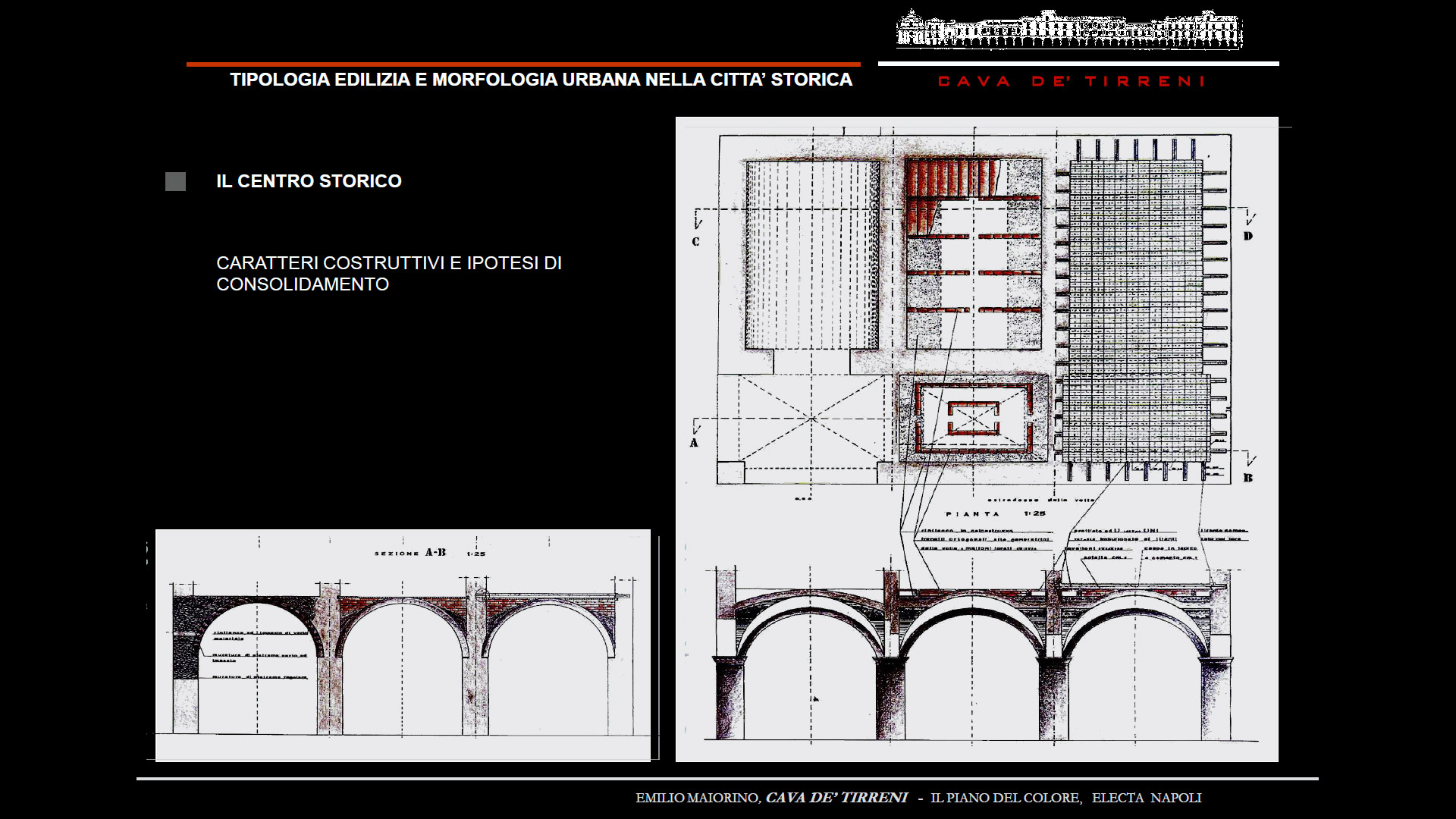Click the building skyline logo at top

(1069, 30)
